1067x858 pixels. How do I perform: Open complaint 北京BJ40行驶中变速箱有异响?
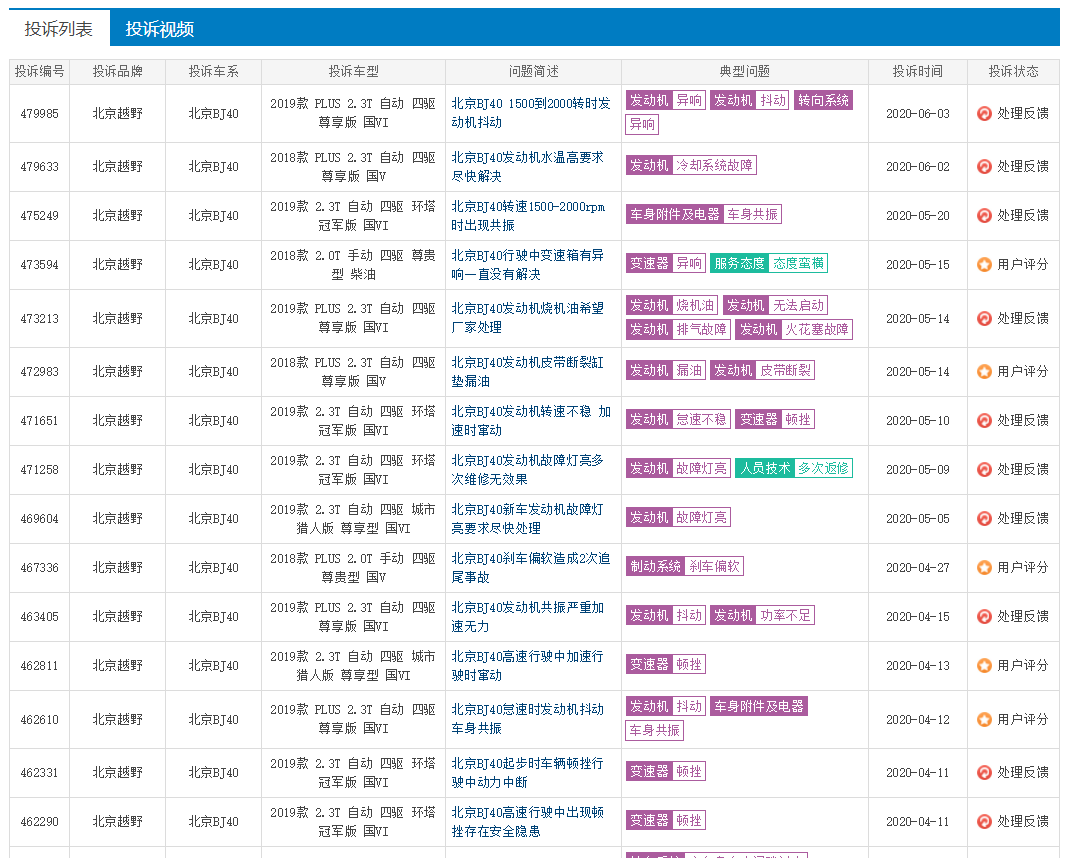pyautogui.click(x=527, y=265)
